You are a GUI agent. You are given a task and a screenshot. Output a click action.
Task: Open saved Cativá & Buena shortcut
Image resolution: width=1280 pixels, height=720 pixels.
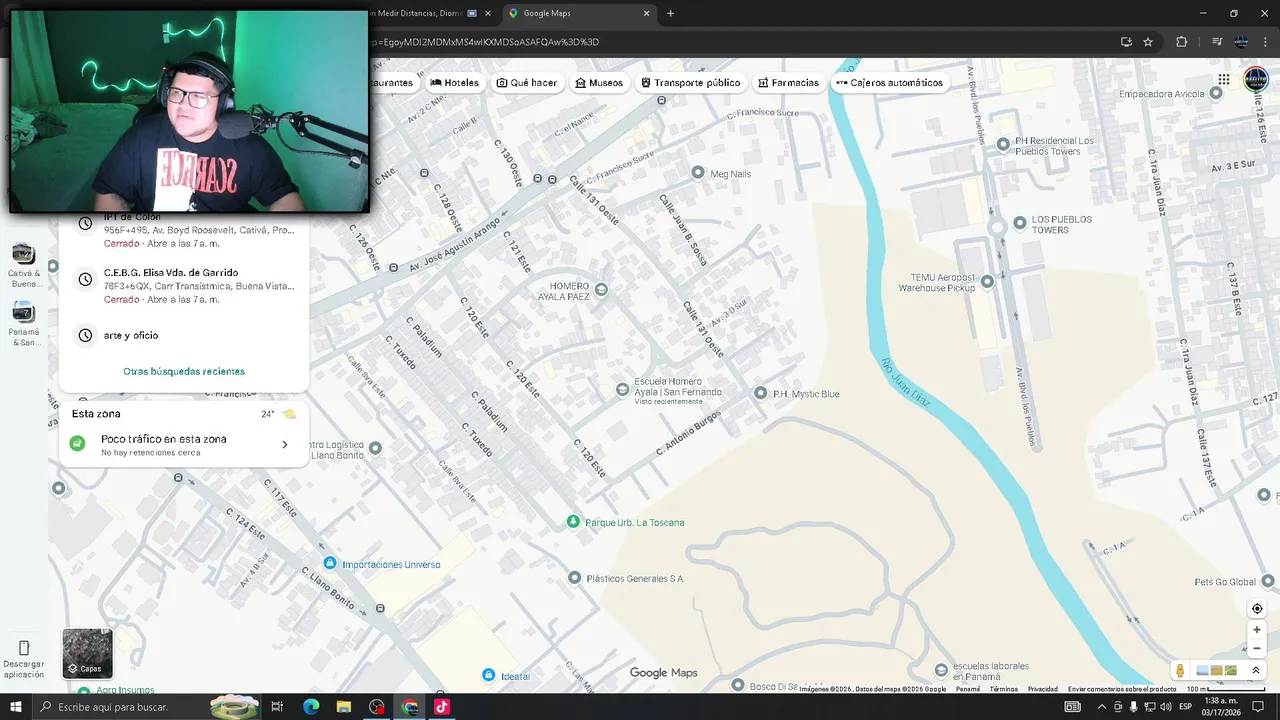(24, 265)
